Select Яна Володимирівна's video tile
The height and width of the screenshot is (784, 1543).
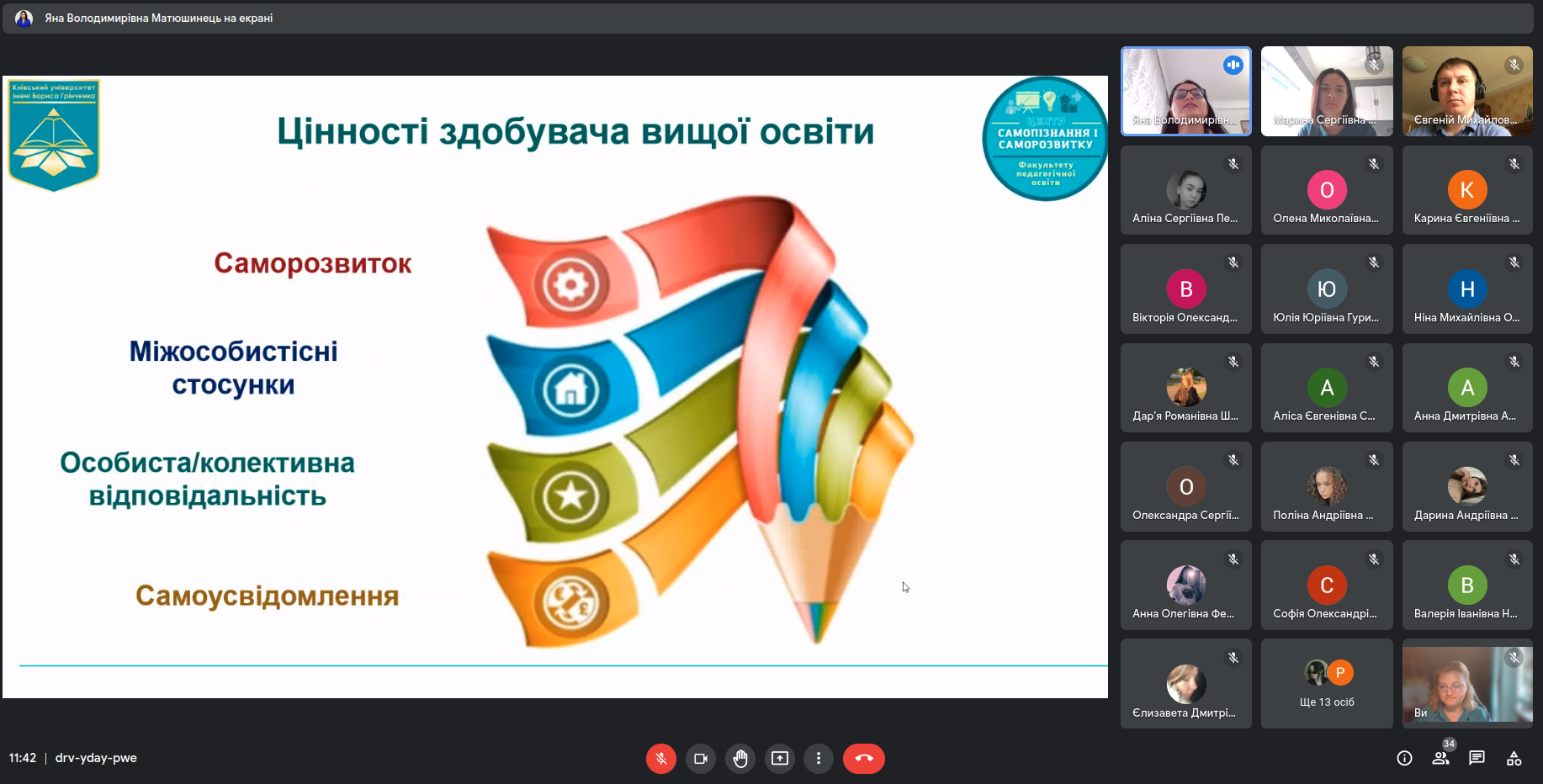tap(1185, 91)
